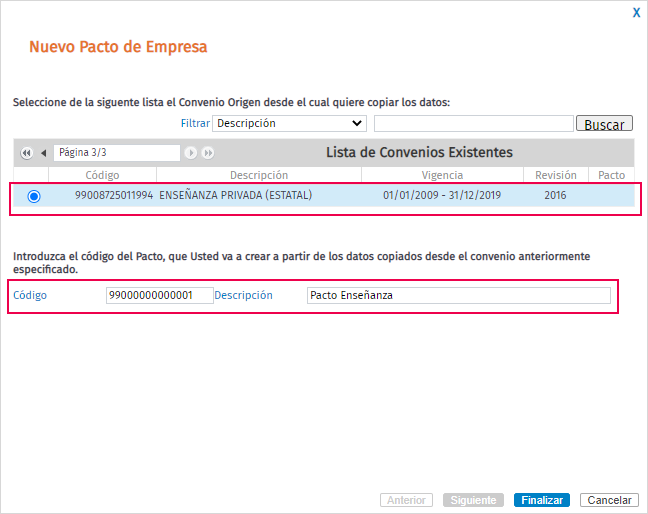
Task: Click code cell 99008725011994
Action: point(114,195)
